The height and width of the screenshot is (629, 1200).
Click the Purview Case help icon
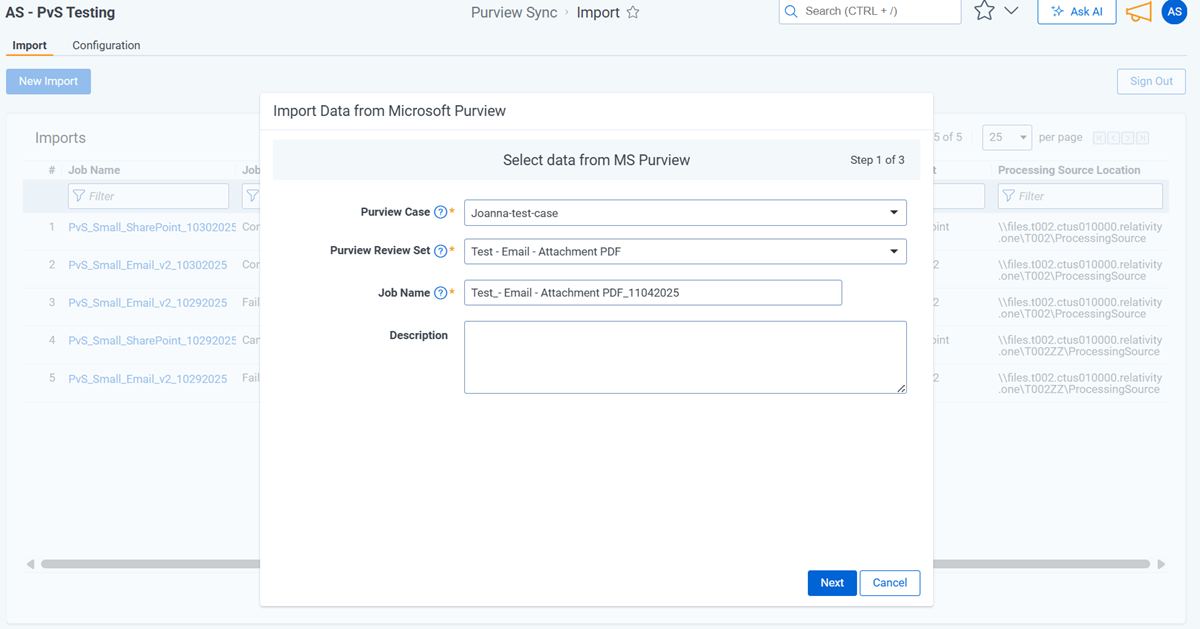440,212
